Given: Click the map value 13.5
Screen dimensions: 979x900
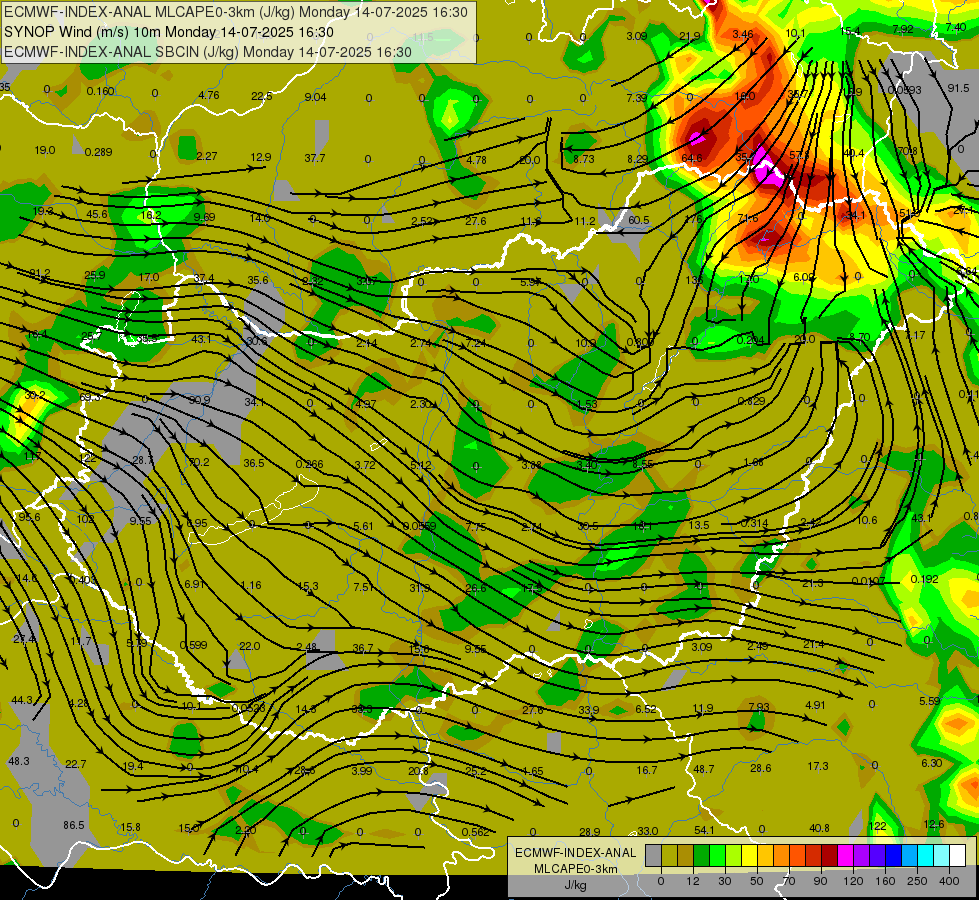Looking at the screenshot, I should point(699,525).
